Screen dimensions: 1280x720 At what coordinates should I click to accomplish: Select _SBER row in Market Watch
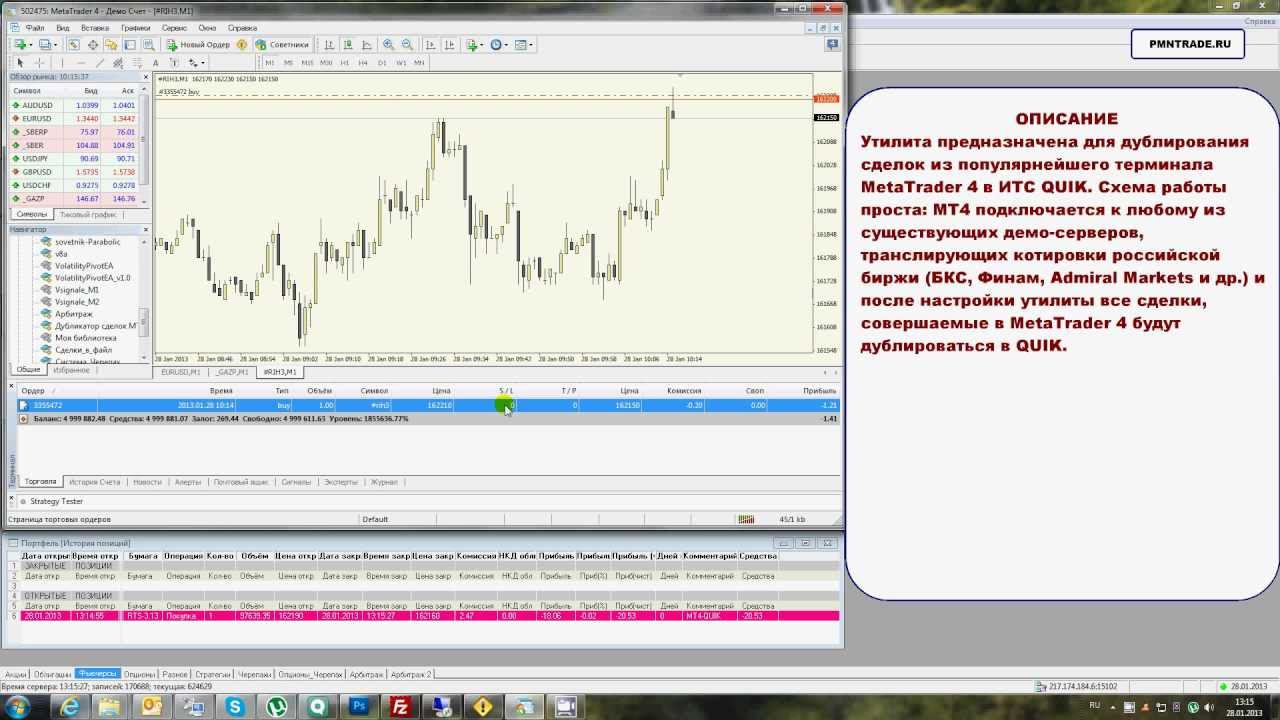(74, 145)
